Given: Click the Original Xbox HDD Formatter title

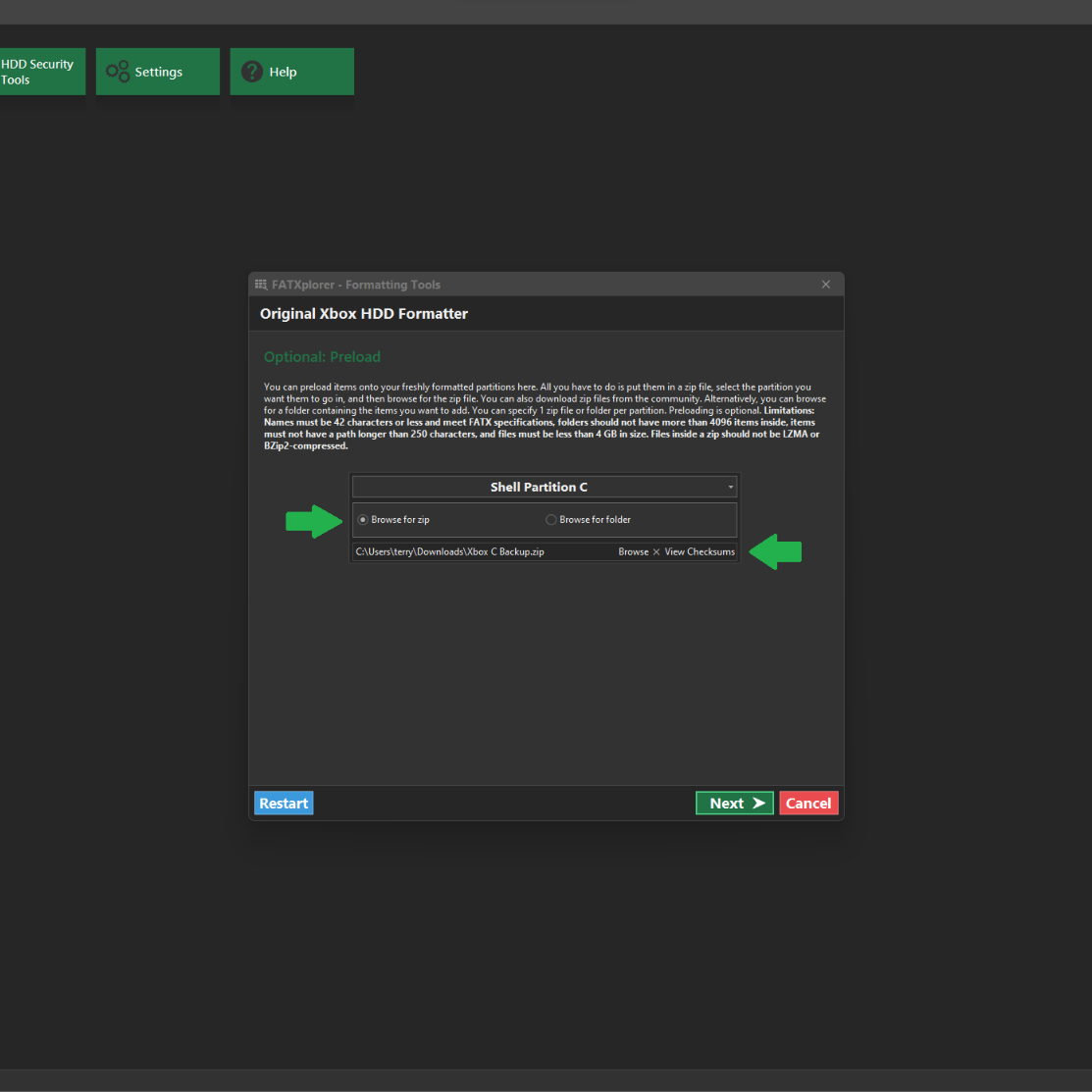Looking at the screenshot, I should (x=364, y=313).
